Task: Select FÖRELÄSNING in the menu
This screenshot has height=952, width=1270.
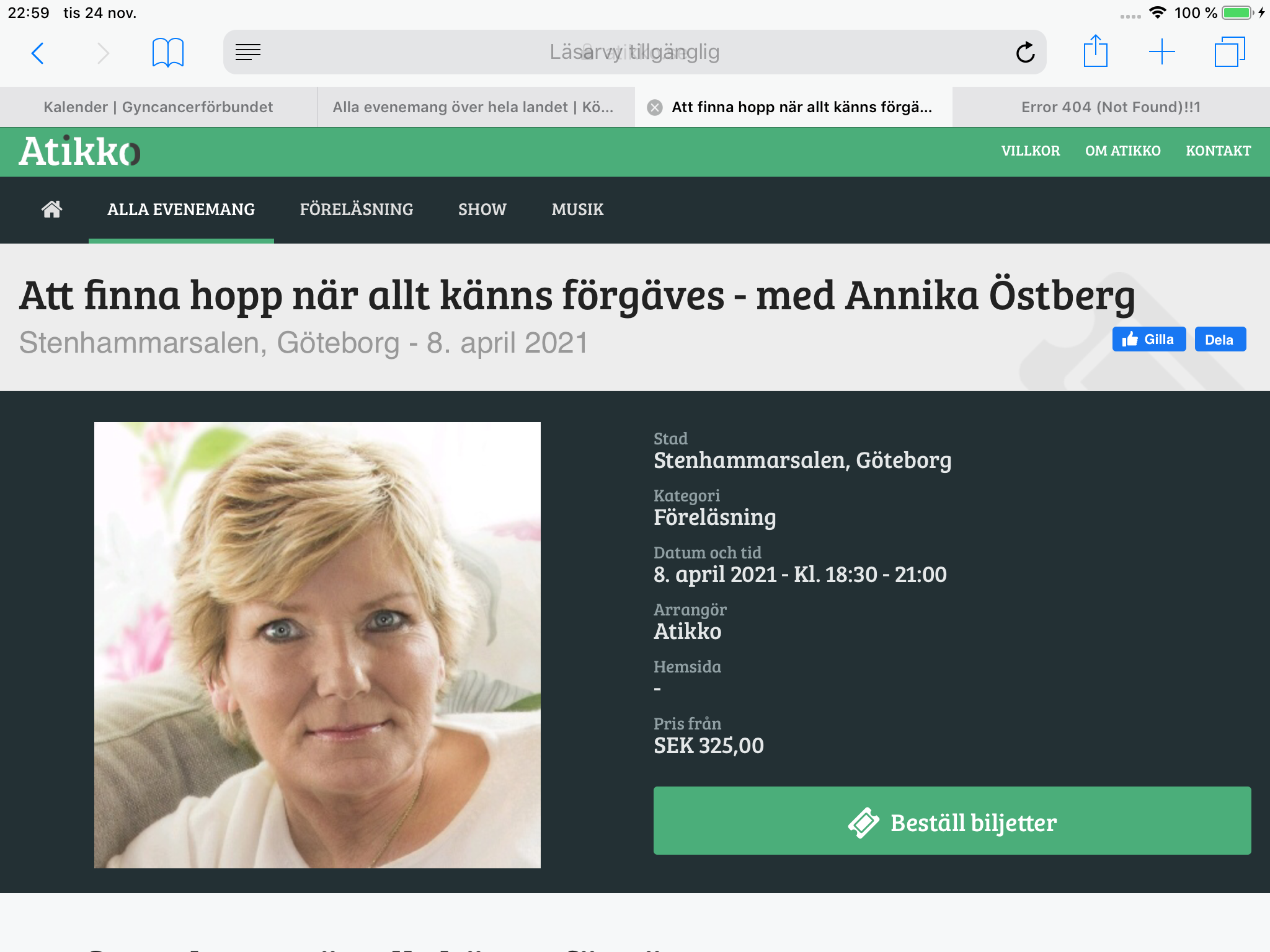Action: [x=357, y=209]
